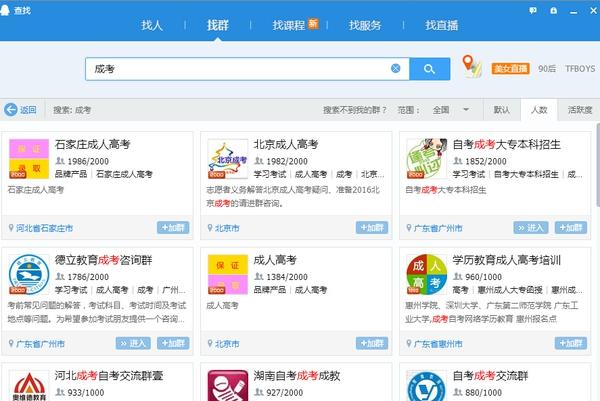Click the 90后 hot keyword
The height and width of the screenshot is (401, 600).
pyautogui.click(x=547, y=69)
